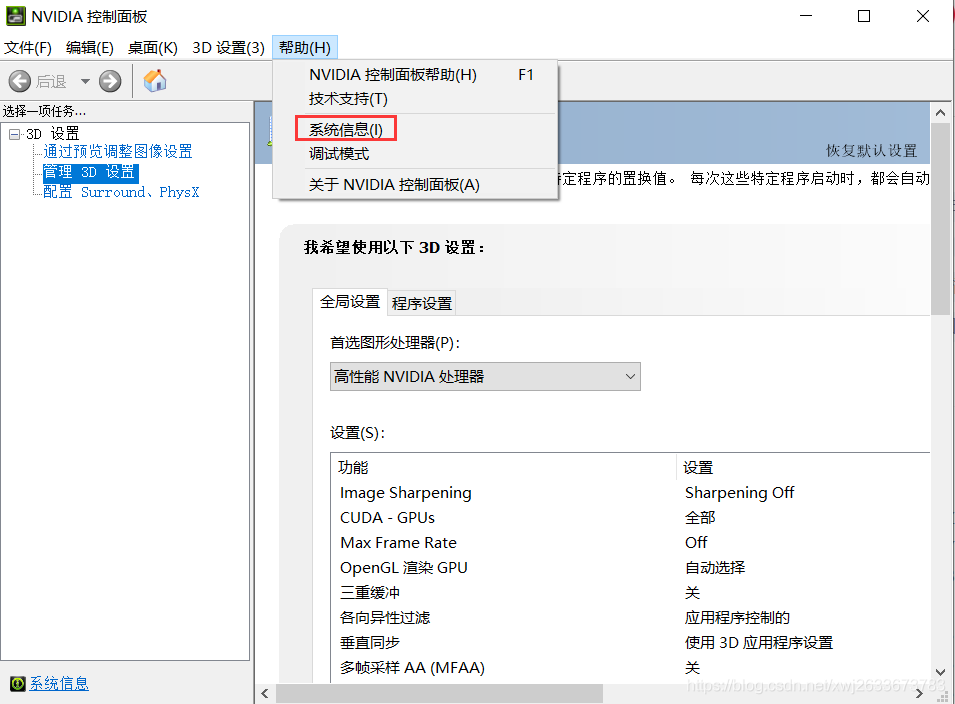Minimize the NVIDIA 控制面板 window
The image size is (955, 704).
(x=806, y=16)
